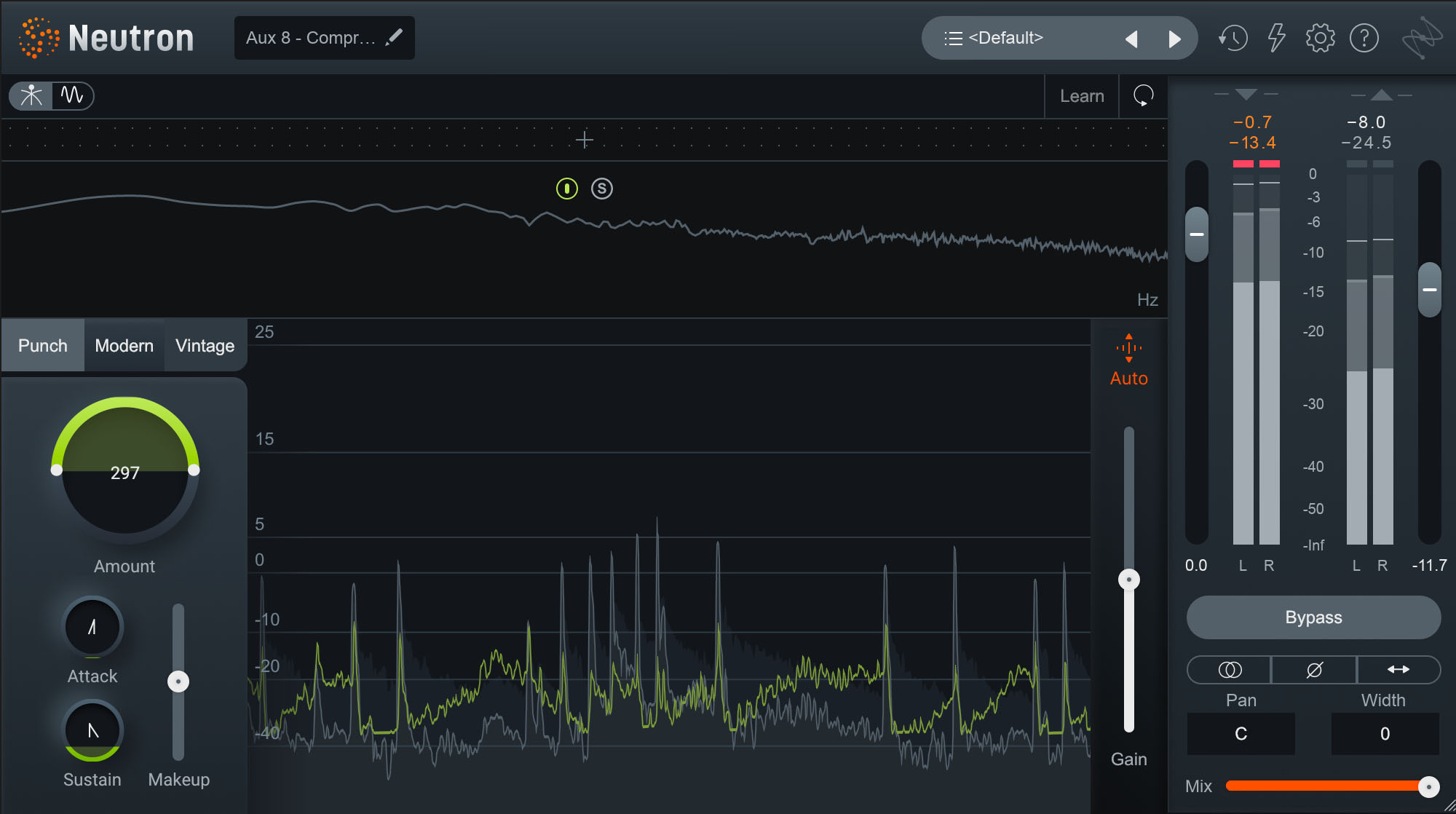Select the Punch mode tab
The width and height of the screenshot is (1456, 814).
43,345
